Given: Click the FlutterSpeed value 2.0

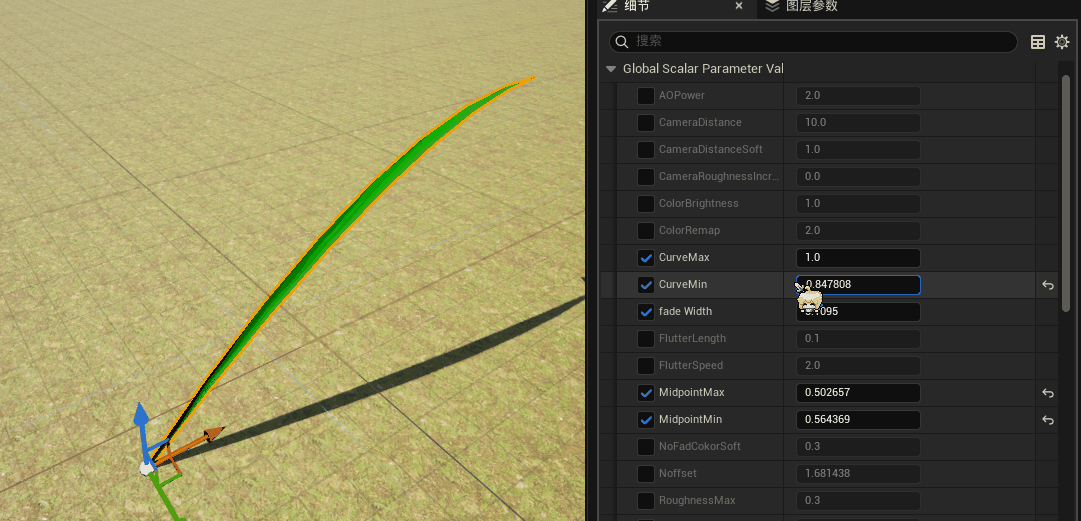Looking at the screenshot, I should 858,365.
